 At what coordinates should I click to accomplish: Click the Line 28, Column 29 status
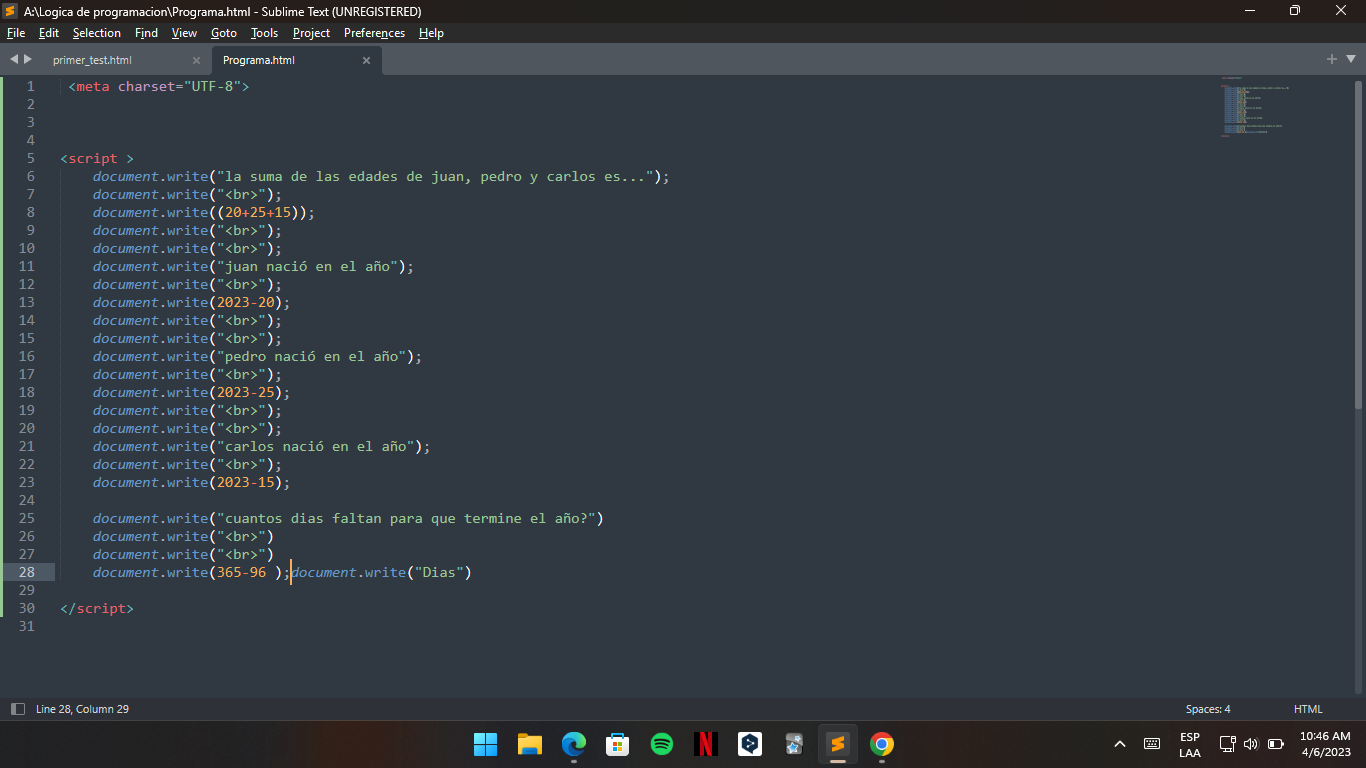(x=82, y=709)
